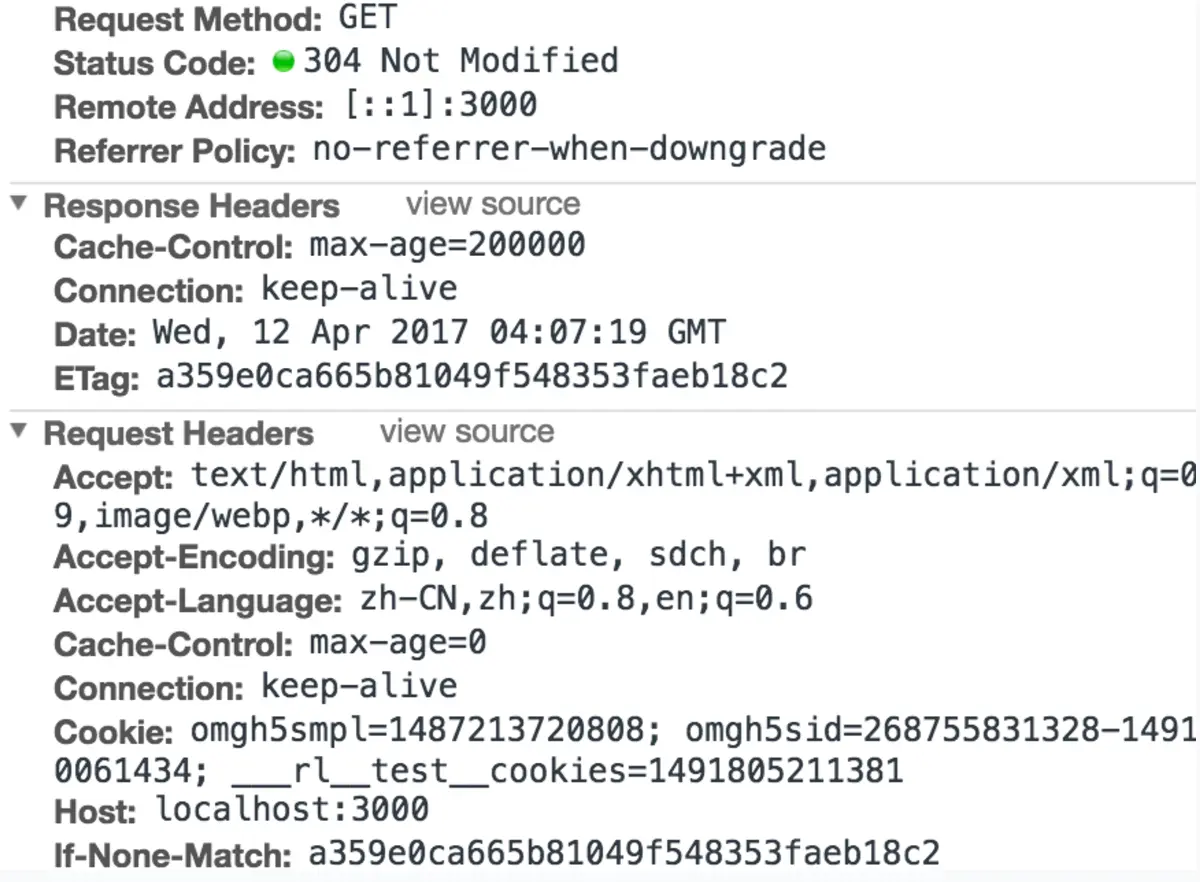Select the no-referrer-when-downgrade policy value
This screenshot has height=882, width=1200.
tap(570, 150)
